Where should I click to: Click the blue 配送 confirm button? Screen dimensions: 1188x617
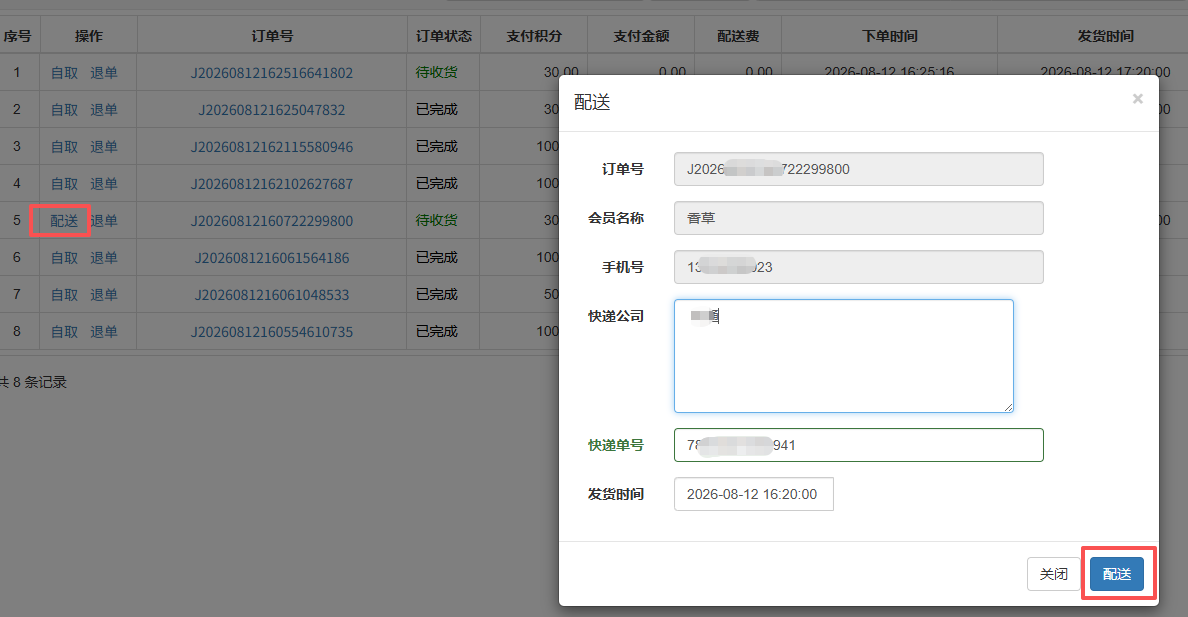point(1117,575)
